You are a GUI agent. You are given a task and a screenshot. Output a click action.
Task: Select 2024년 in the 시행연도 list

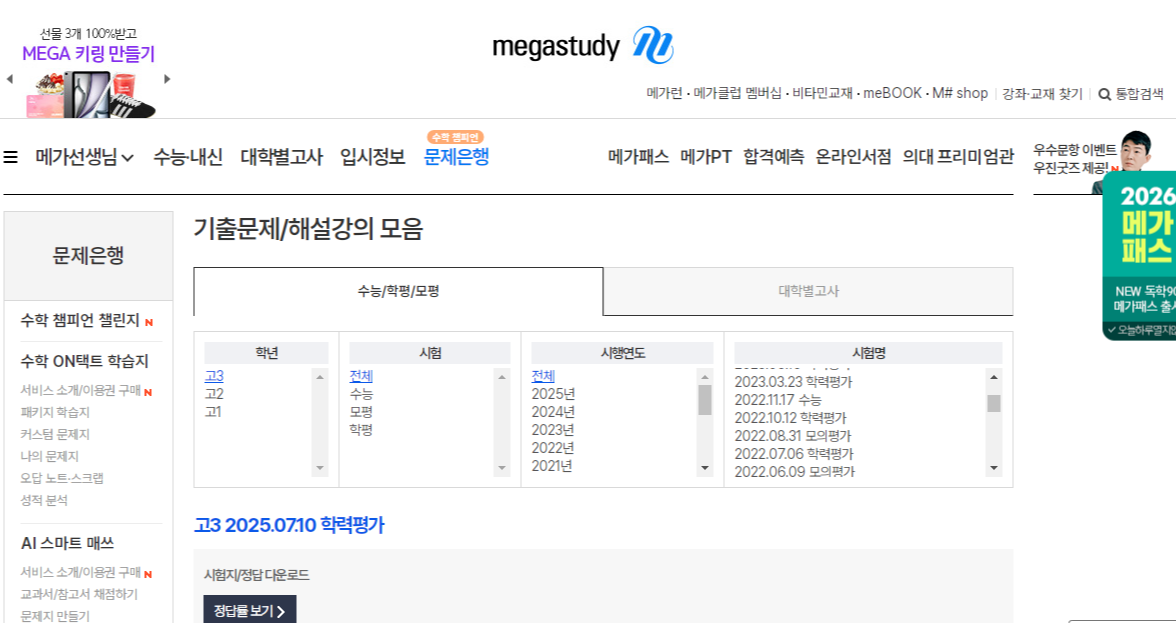(x=553, y=412)
